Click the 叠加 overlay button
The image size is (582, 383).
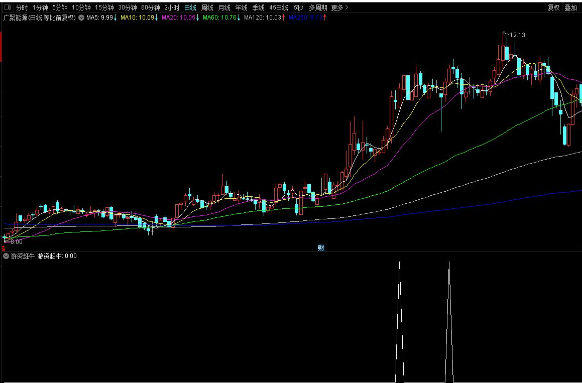click(x=570, y=7)
